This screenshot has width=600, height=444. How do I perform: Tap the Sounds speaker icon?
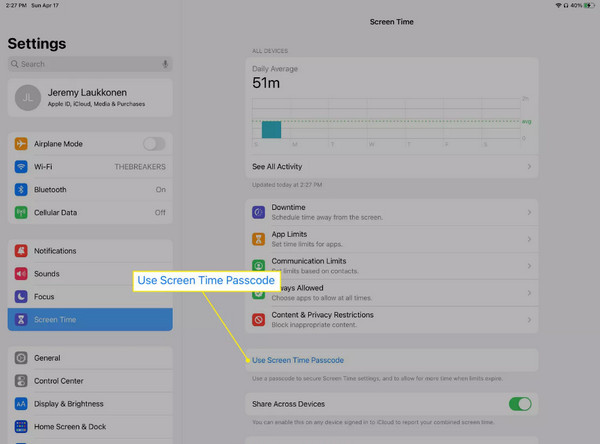click(21, 274)
